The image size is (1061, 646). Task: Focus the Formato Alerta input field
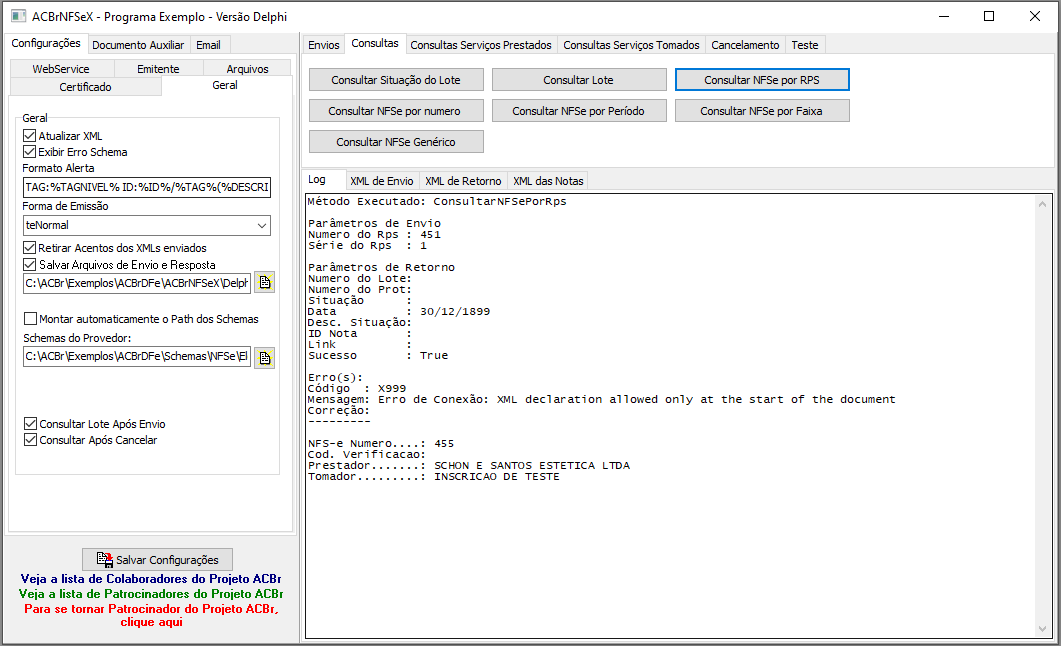pos(147,187)
